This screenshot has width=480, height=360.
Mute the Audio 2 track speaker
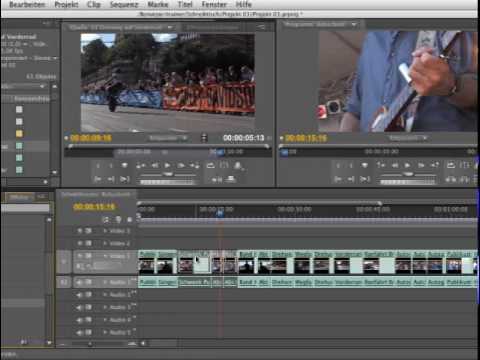click(80, 295)
